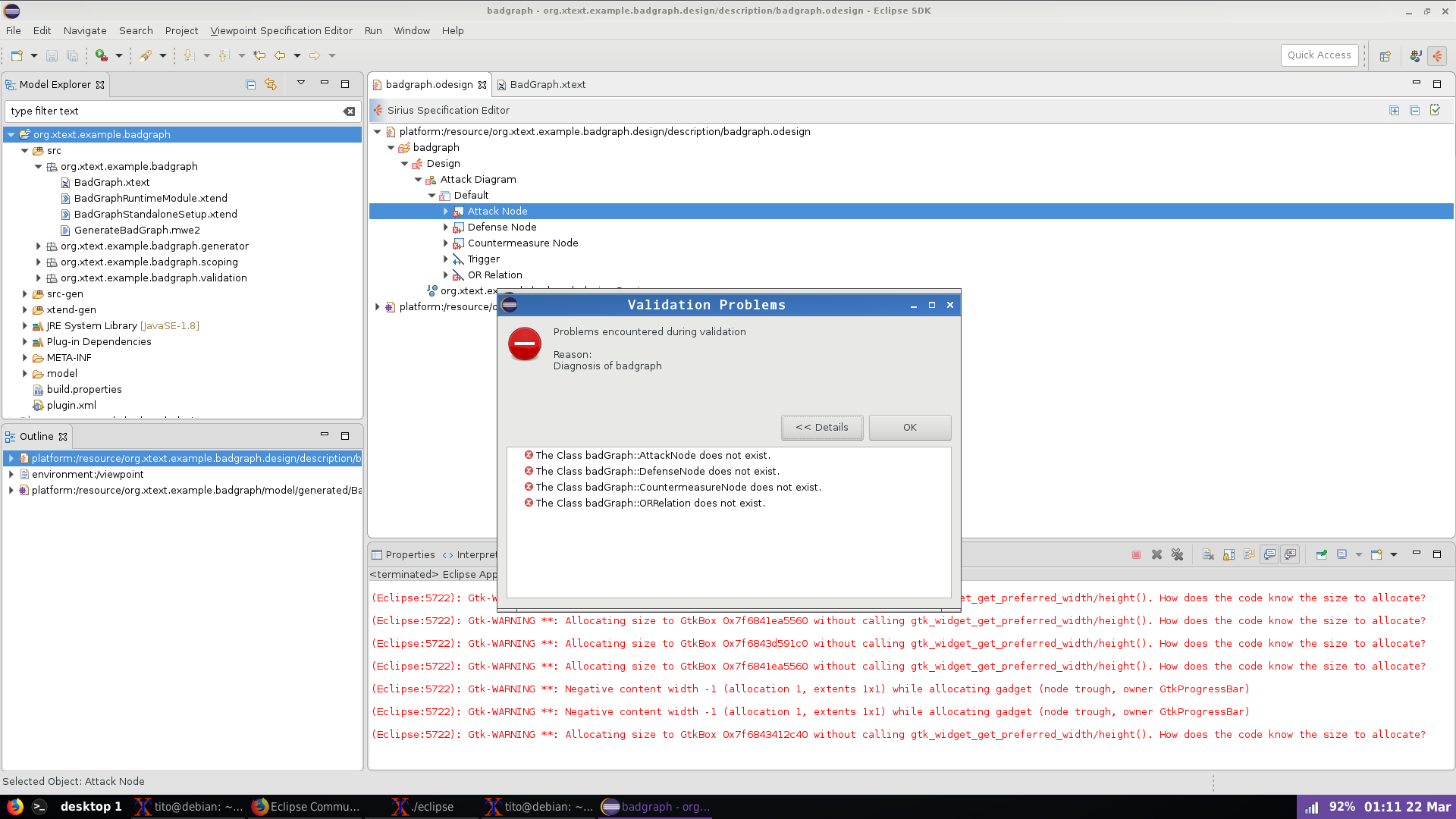Select the Viewpoint Specification Editor menu
Screen dimensions: 1456x819
pyautogui.click(x=282, y=30)
